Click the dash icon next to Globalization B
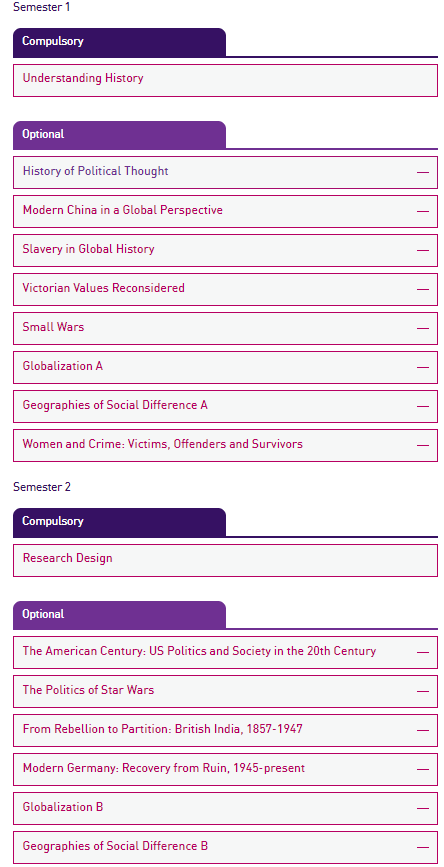444x867 pixels. point(423,808)
